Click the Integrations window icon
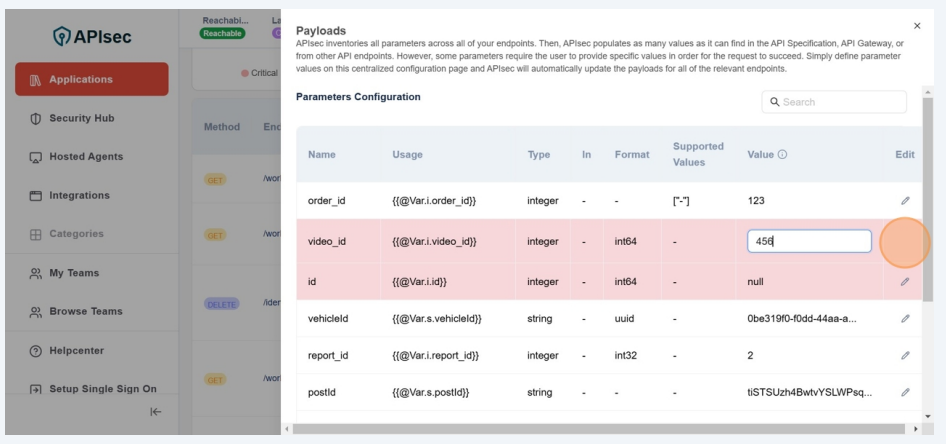This screenshot has height=444, width=946. tap(36, 195)
